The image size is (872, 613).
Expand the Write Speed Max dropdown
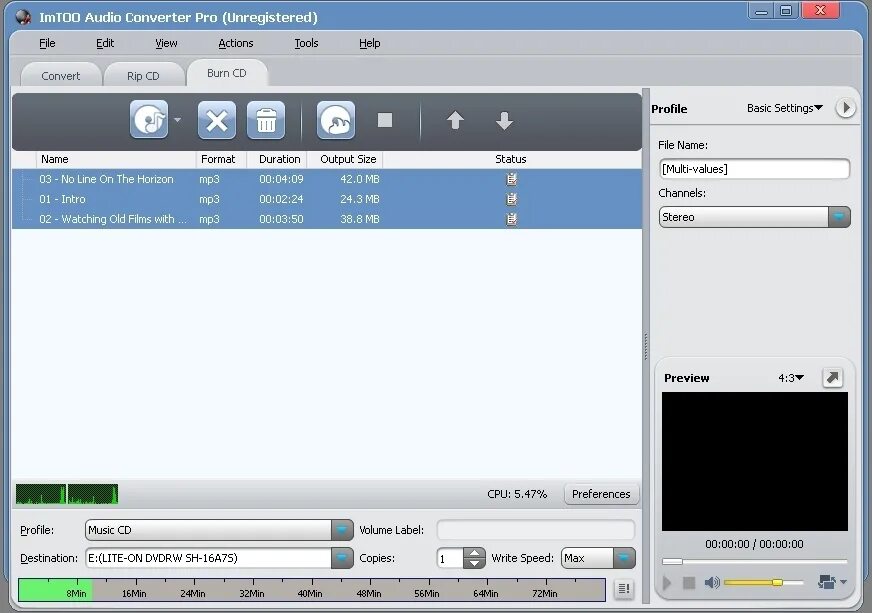point(624,557)
